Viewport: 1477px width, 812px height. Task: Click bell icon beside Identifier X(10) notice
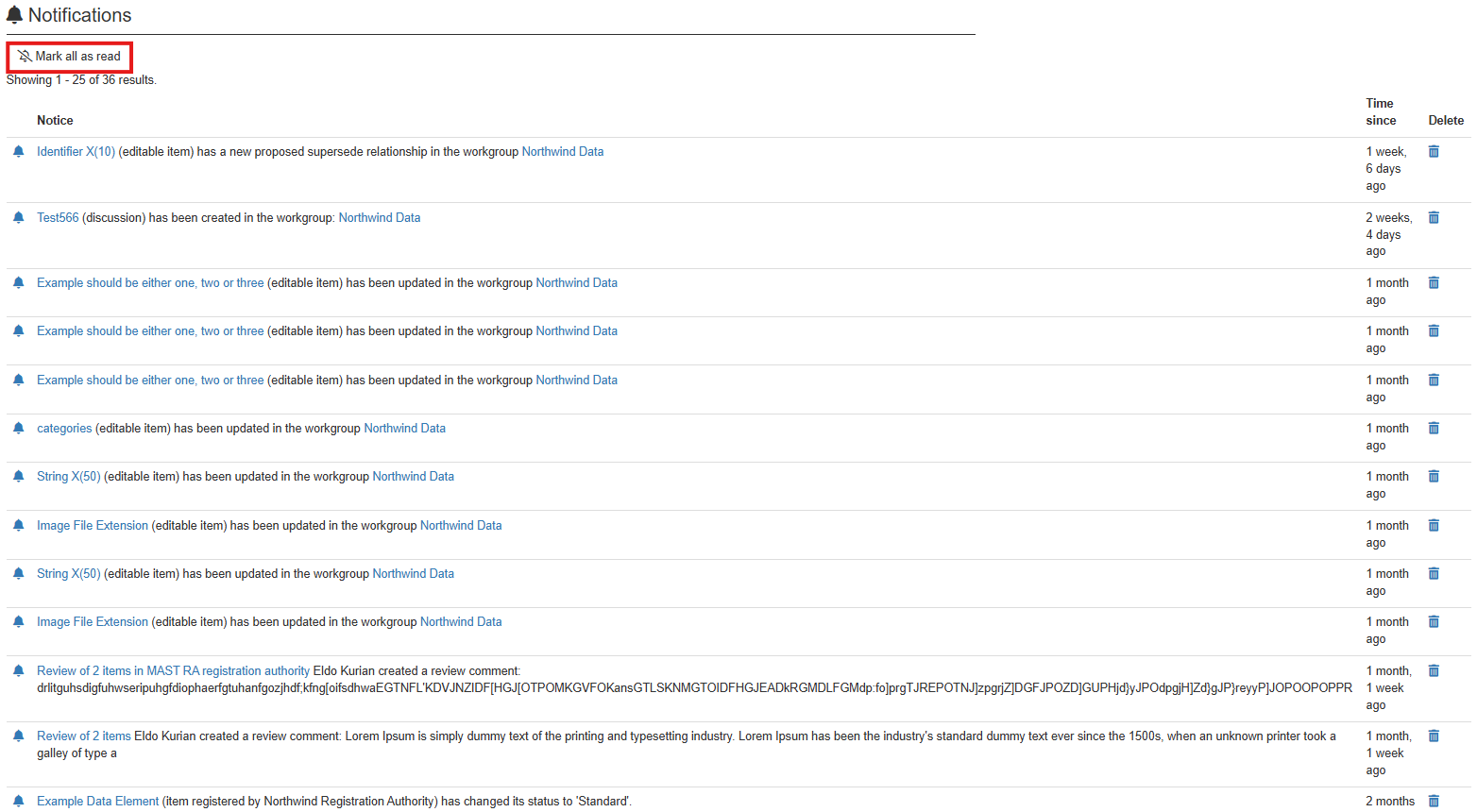(18, 152)
